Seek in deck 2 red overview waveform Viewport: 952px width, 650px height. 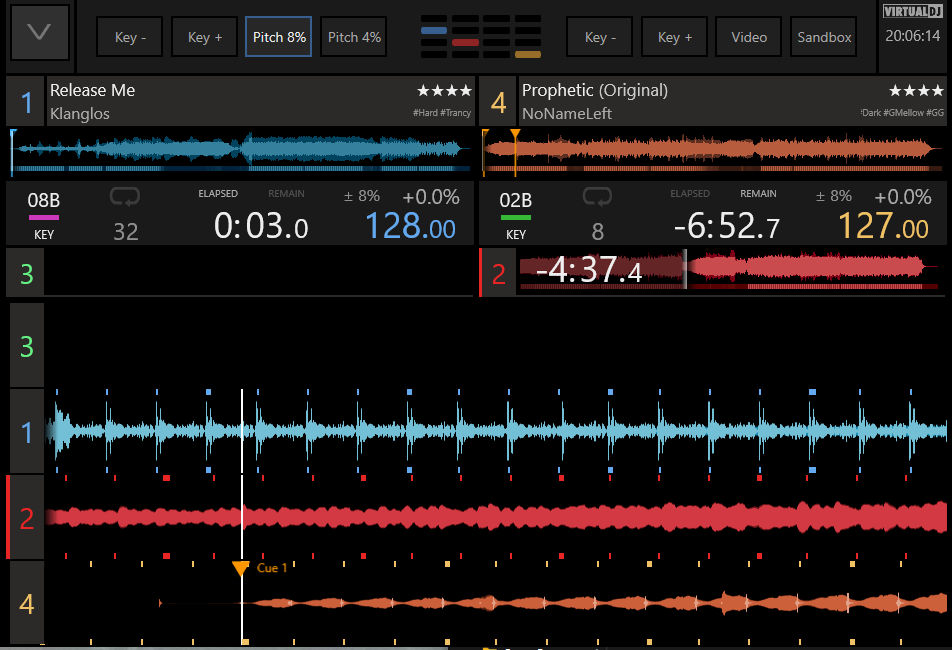tap(729, 269)
